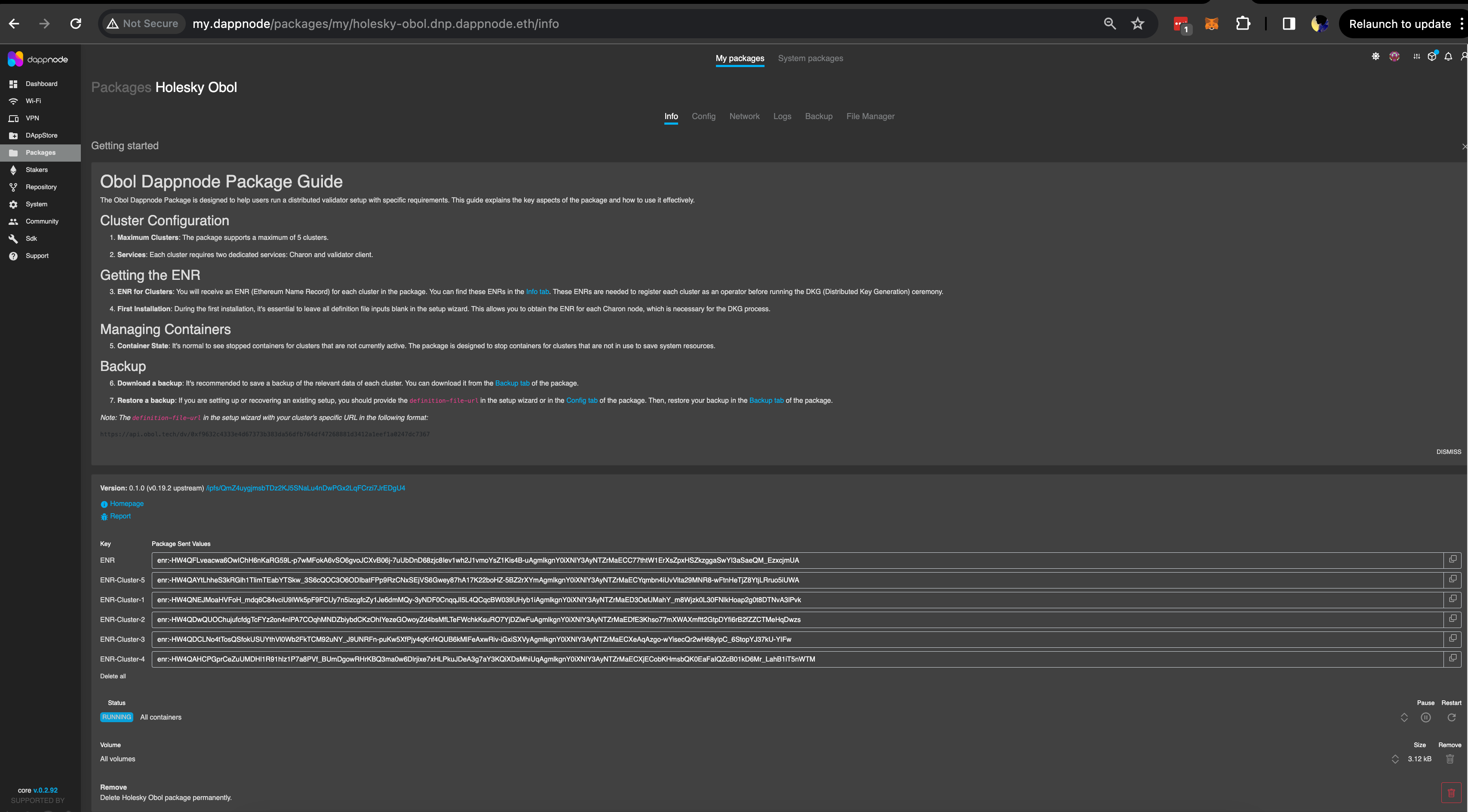Expand the All containers list

point(1404,717)
